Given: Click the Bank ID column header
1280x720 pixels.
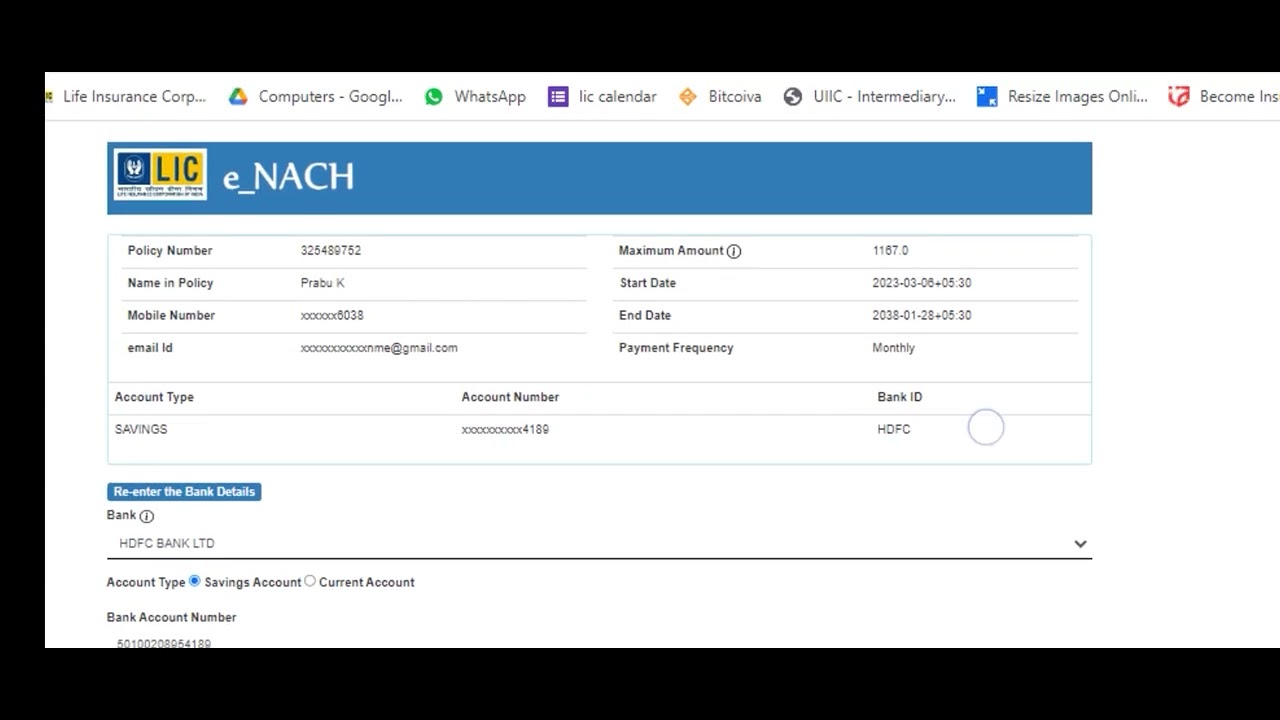Looking at the screenshot, I should (x=900, y=397).
